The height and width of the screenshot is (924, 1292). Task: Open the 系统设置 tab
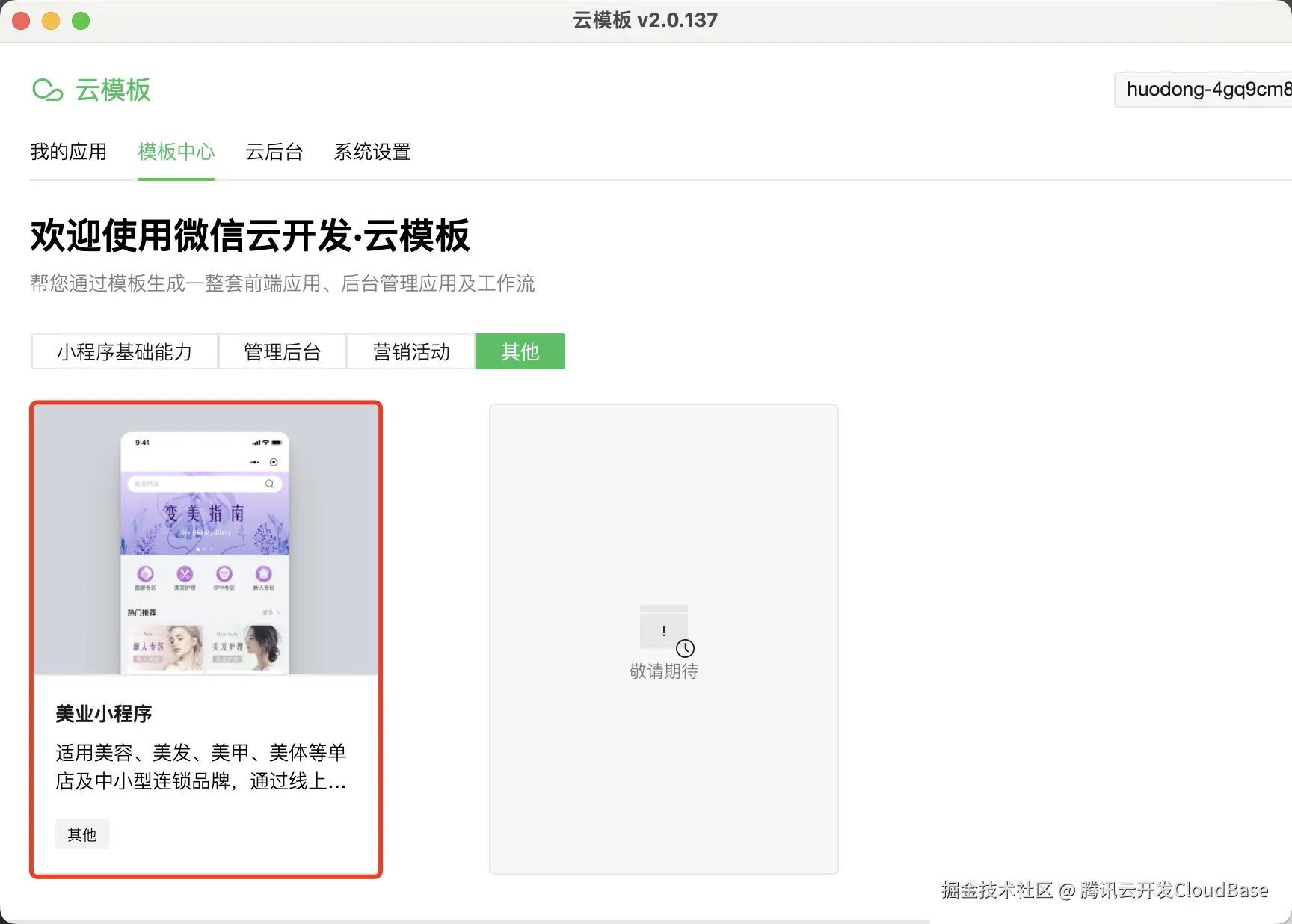coord(372,152)
